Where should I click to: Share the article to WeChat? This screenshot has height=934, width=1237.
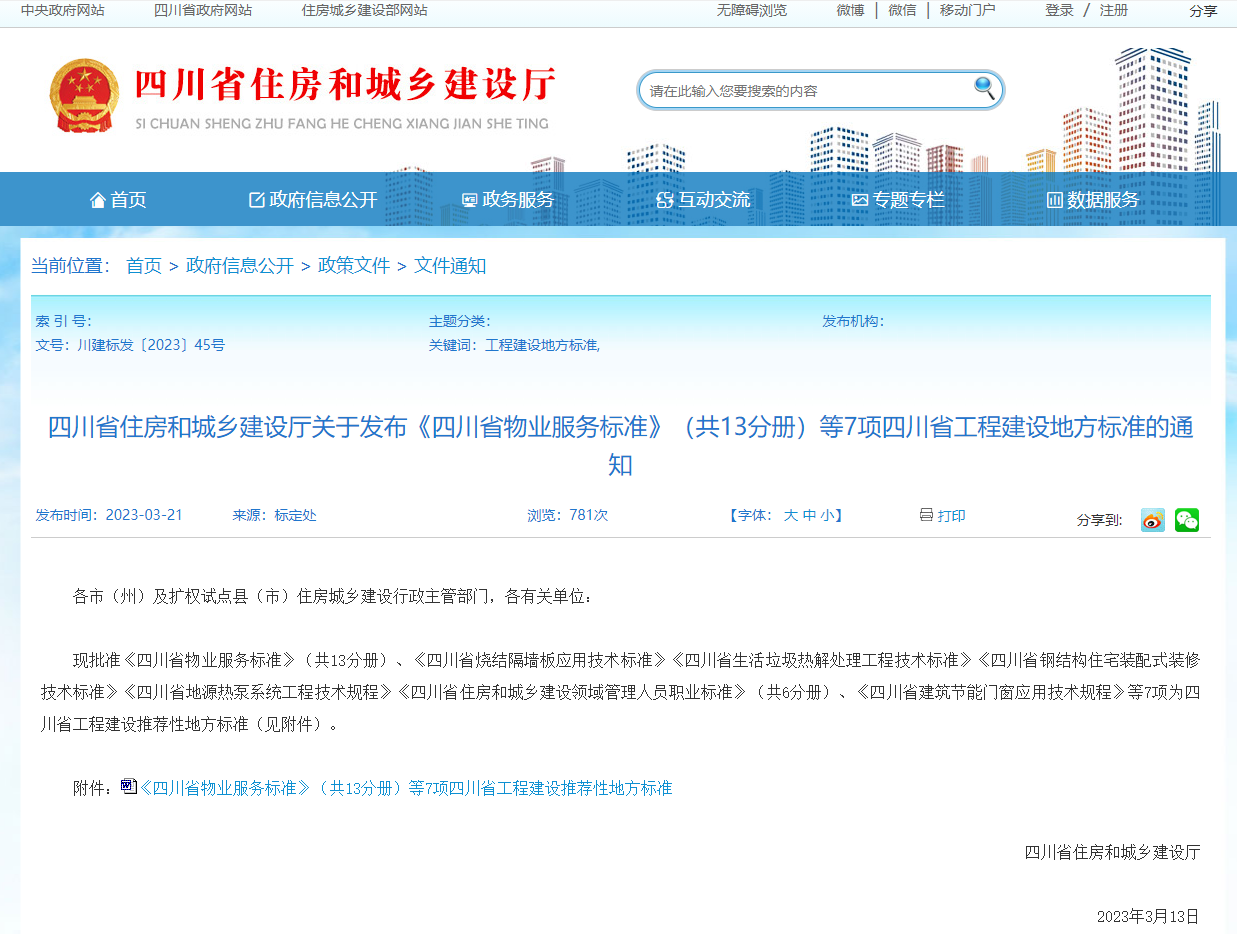(x=1186, y=520)
